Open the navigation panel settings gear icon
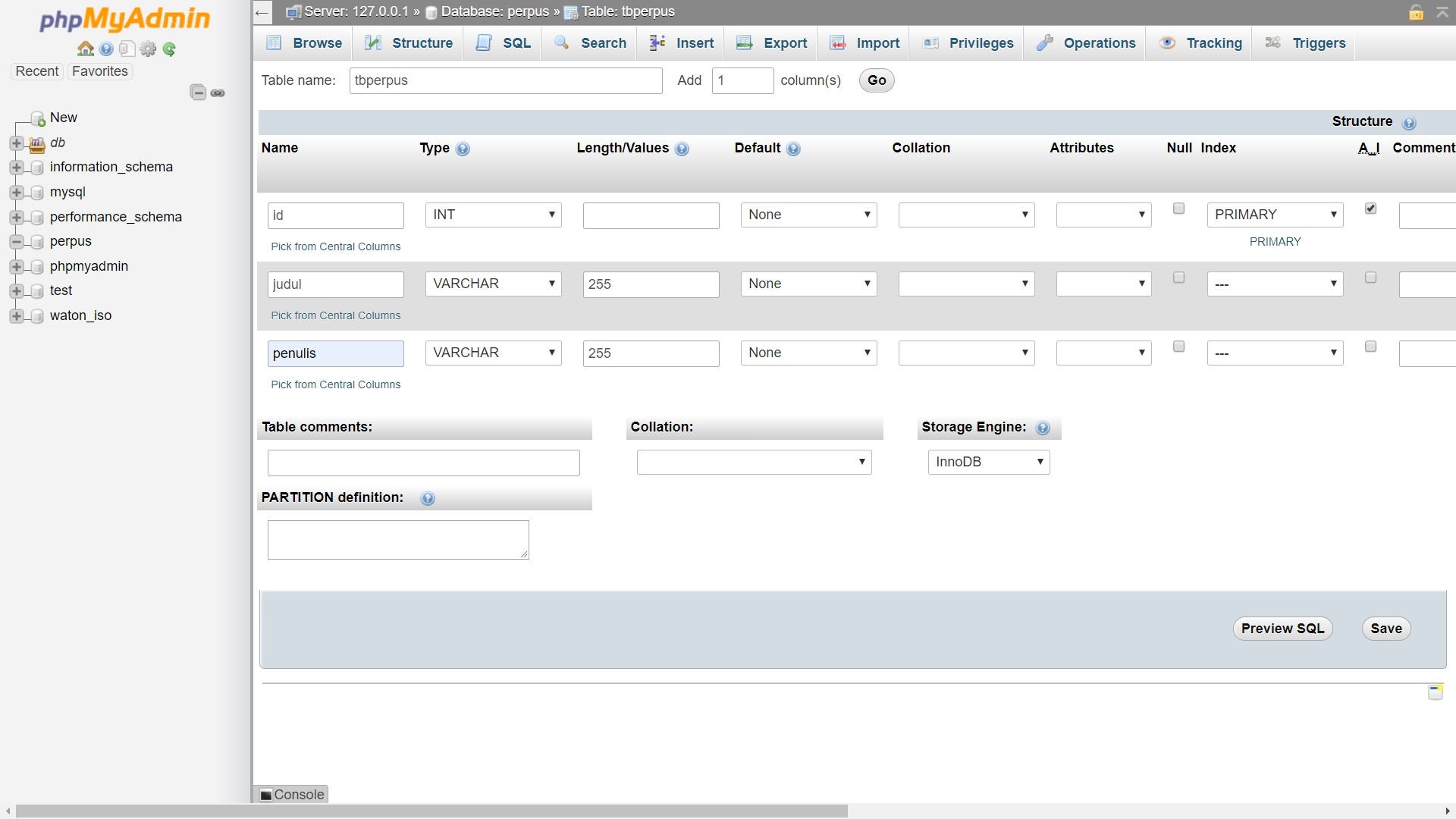 click(148, 49)
